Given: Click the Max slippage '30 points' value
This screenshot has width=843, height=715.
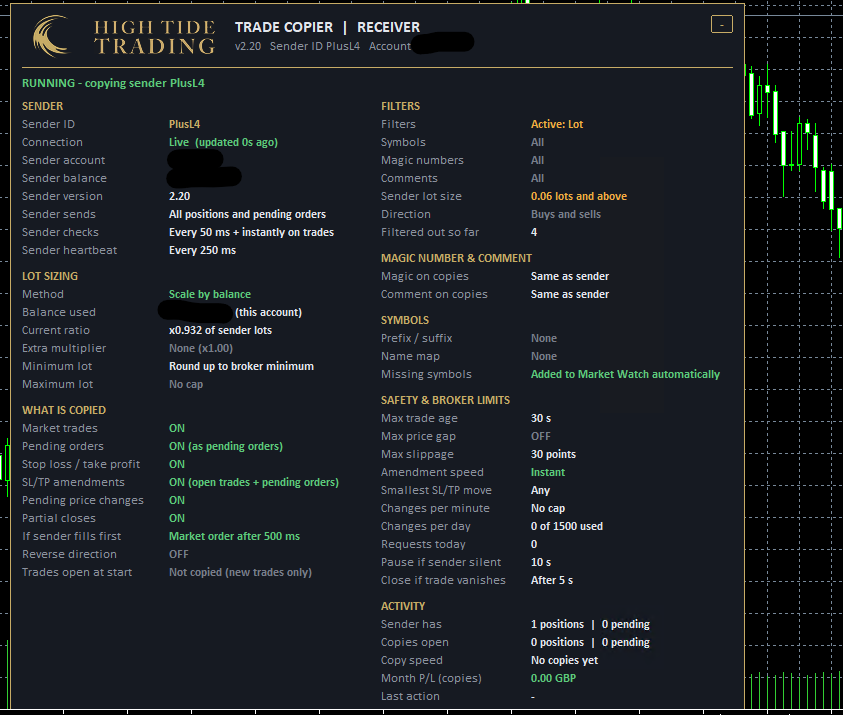Looking at the screenshot, I should click(553, 454).
